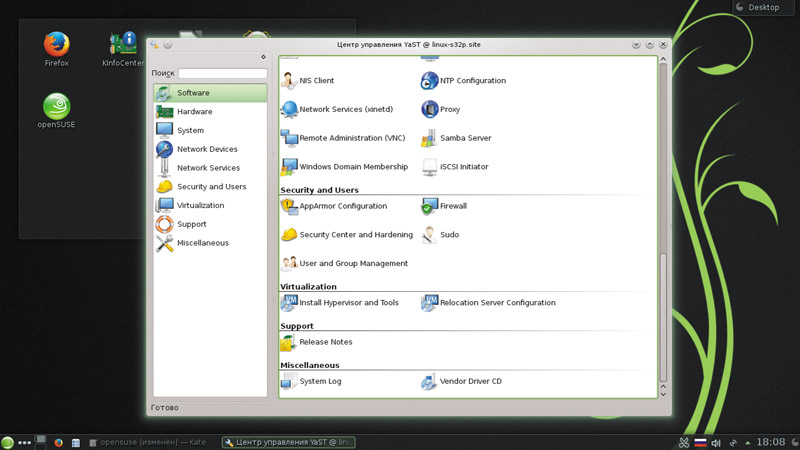Screen dimensions: 800x450
Task: Choose Network Devices in the sidebar
Action: click(210, 149)
